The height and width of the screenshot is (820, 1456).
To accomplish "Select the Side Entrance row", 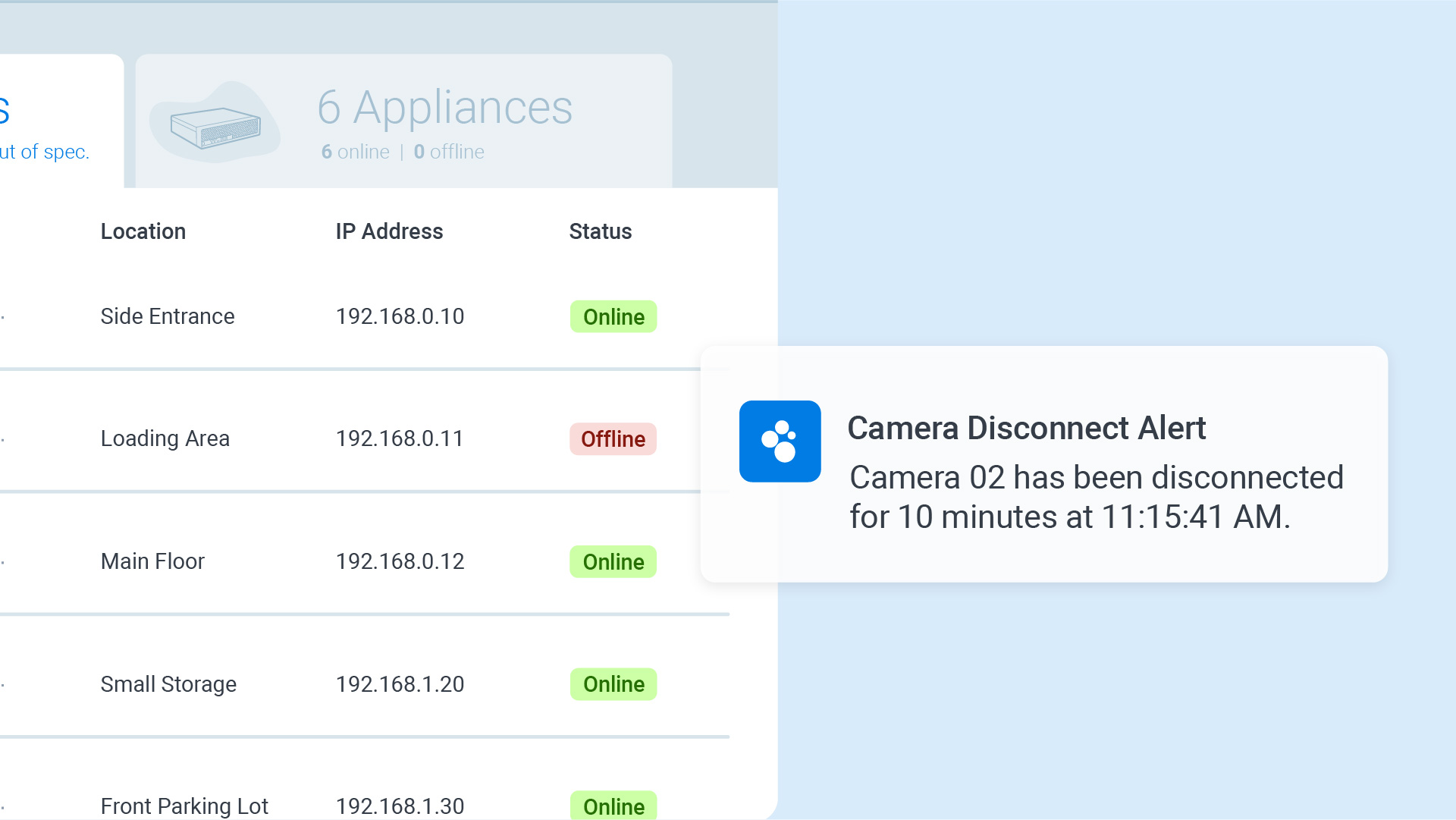I will (x=168, y=316).
